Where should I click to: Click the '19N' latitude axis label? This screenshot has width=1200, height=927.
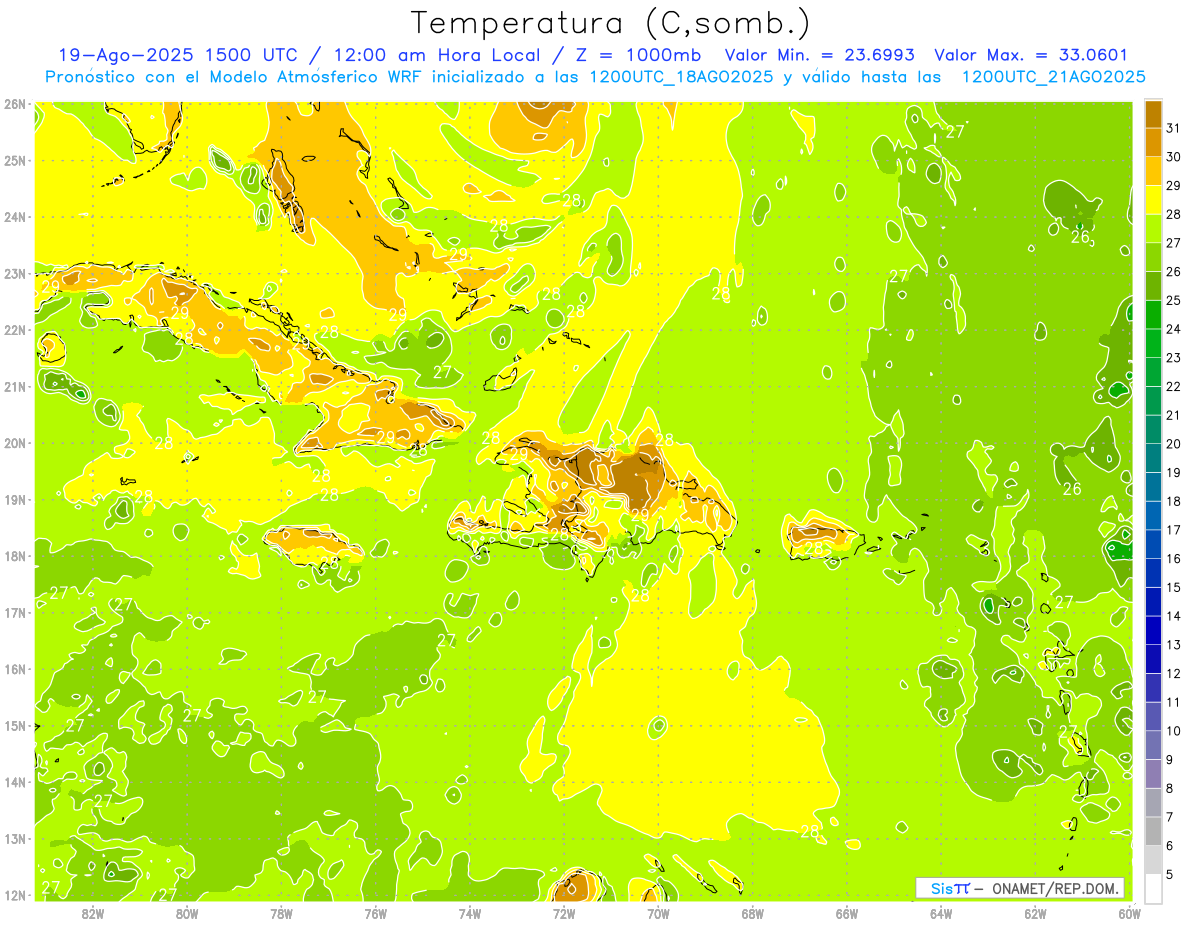click(15, 499)
